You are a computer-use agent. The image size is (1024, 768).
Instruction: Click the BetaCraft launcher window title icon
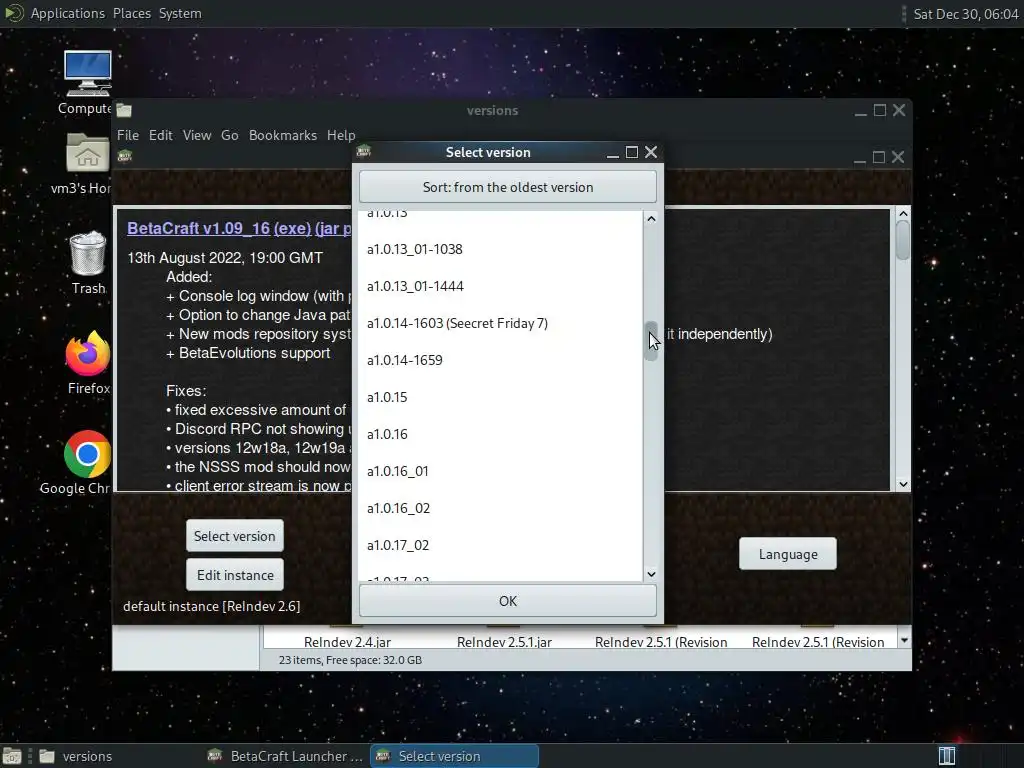pos(125,156)
